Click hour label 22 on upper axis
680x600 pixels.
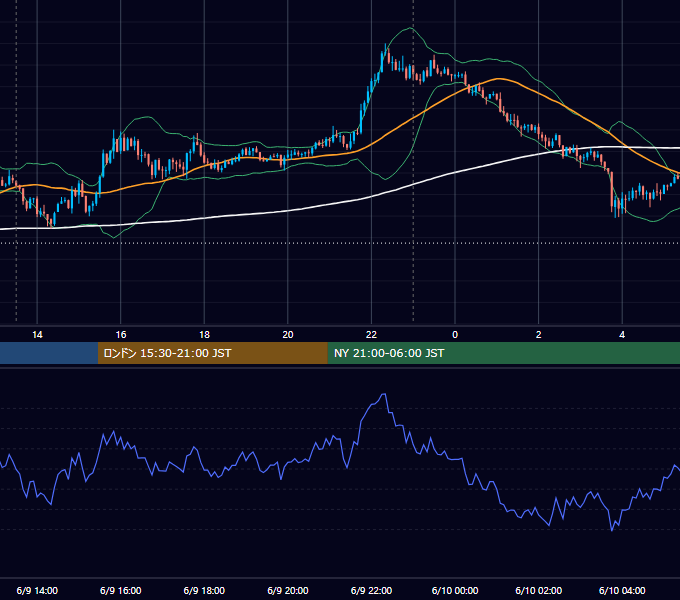click(371, 335)
